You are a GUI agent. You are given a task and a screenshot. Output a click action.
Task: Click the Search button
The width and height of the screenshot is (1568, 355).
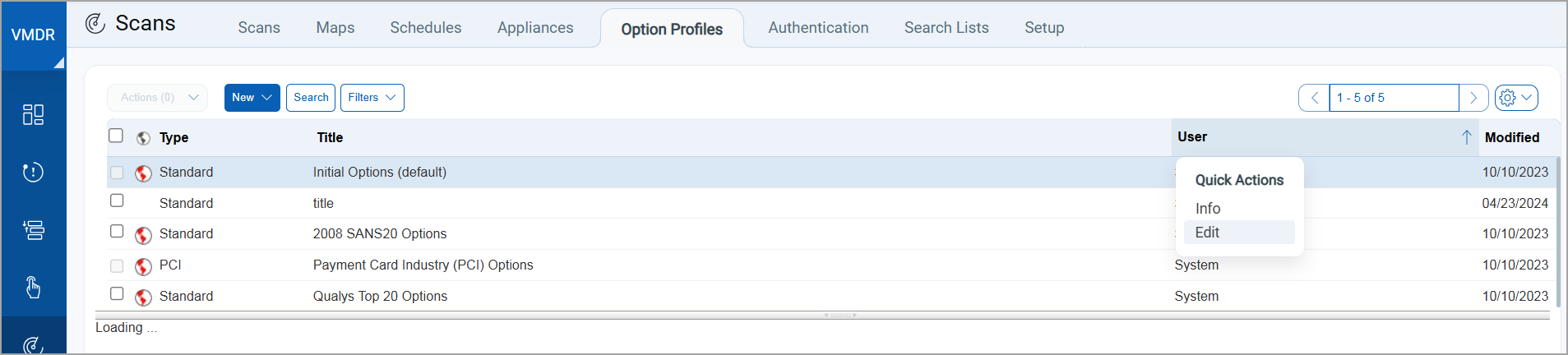pos(311,98)
